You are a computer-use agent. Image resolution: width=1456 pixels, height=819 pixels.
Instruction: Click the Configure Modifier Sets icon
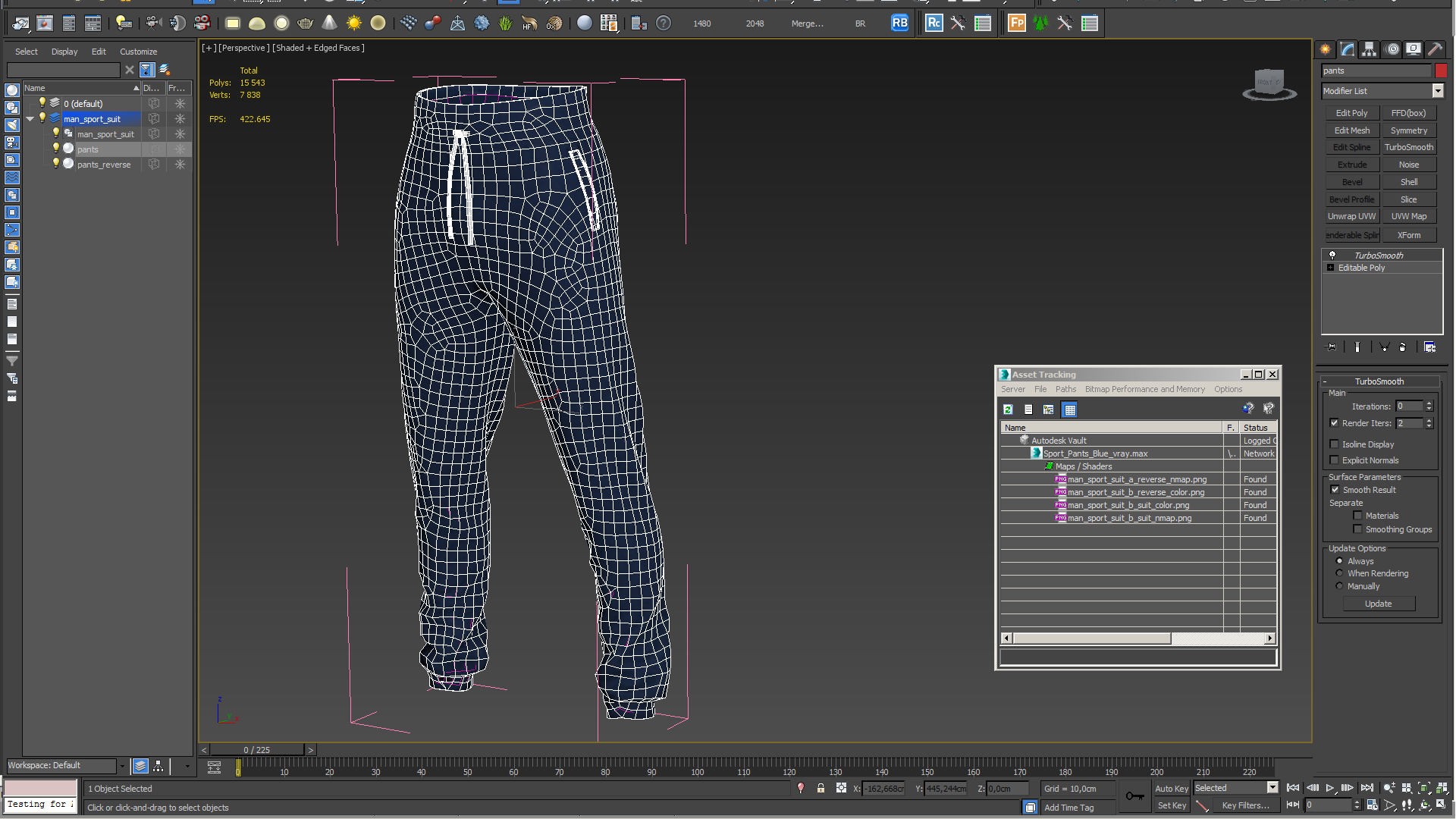click(x=1430, y=347)
